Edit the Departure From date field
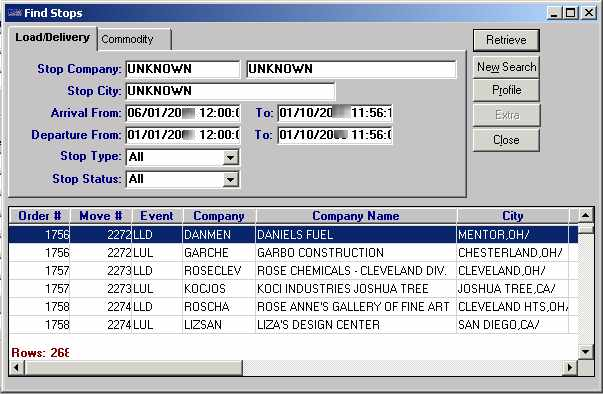This screenshot has height=394, width=603. pos(183,135)
